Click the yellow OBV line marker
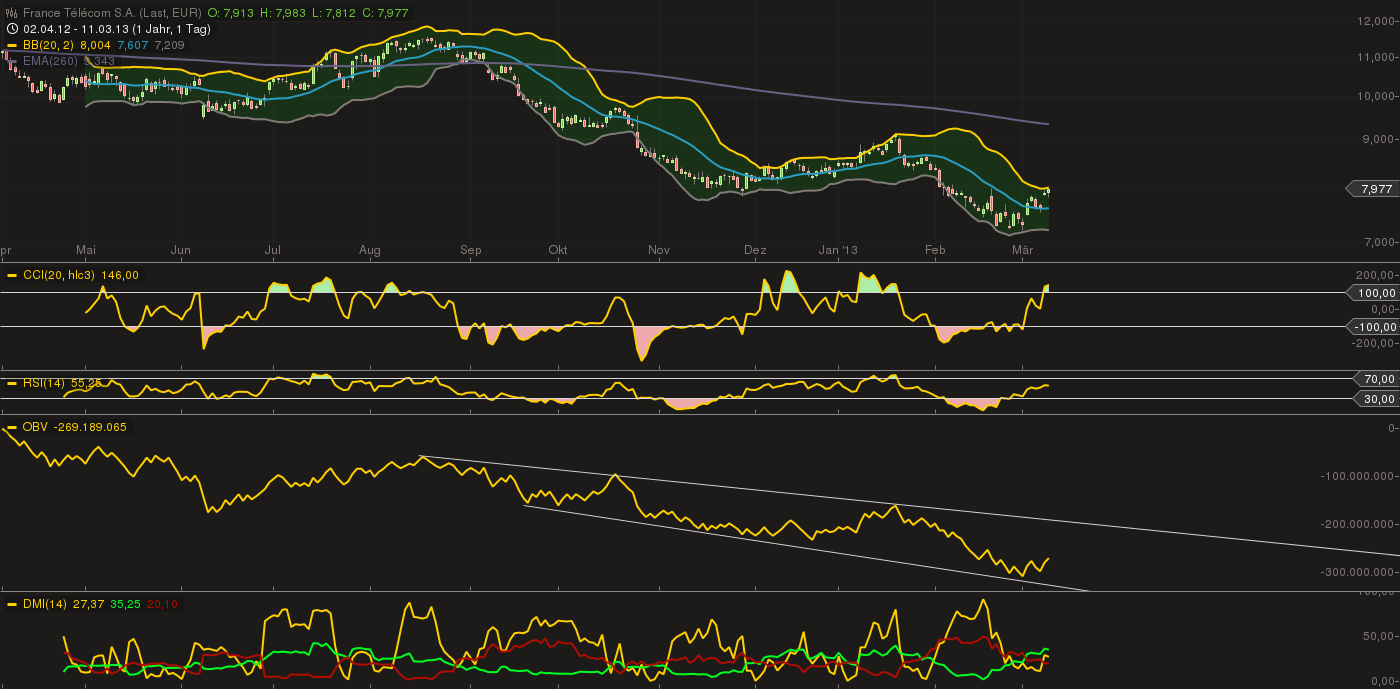The image size is (1400, 689). [12, 427]
